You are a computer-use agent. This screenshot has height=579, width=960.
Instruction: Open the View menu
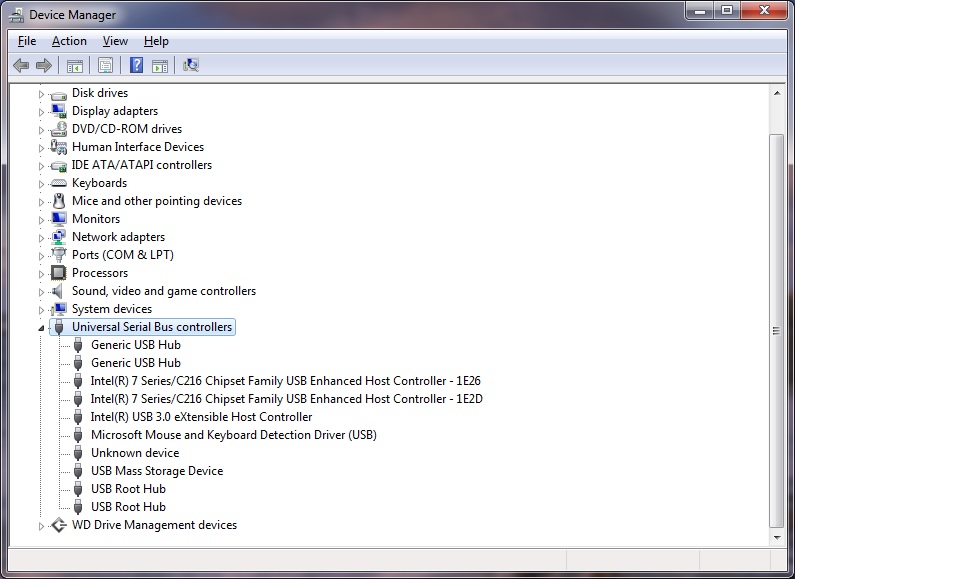pyautogui.click(x=115, y=41)
